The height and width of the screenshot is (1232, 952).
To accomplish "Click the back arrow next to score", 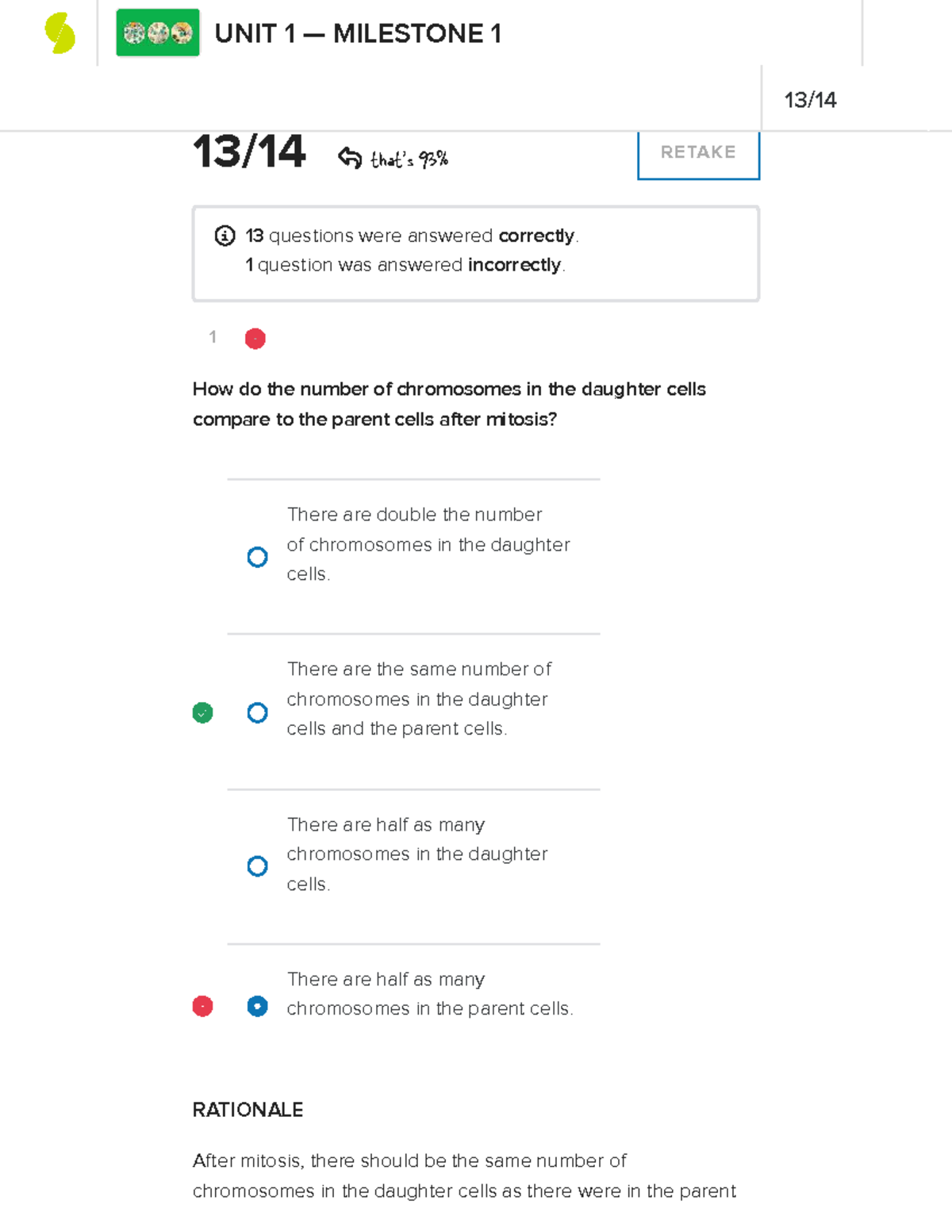I will (350, 158).
